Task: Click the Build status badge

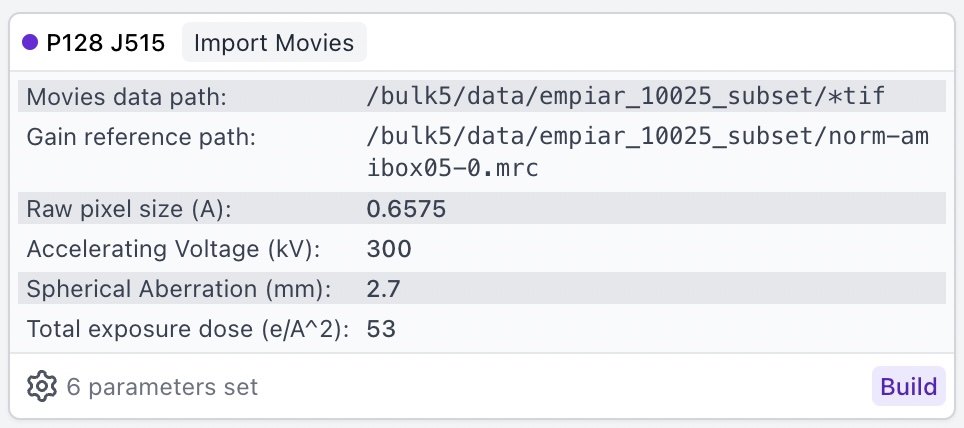Action: pos(909,386)
